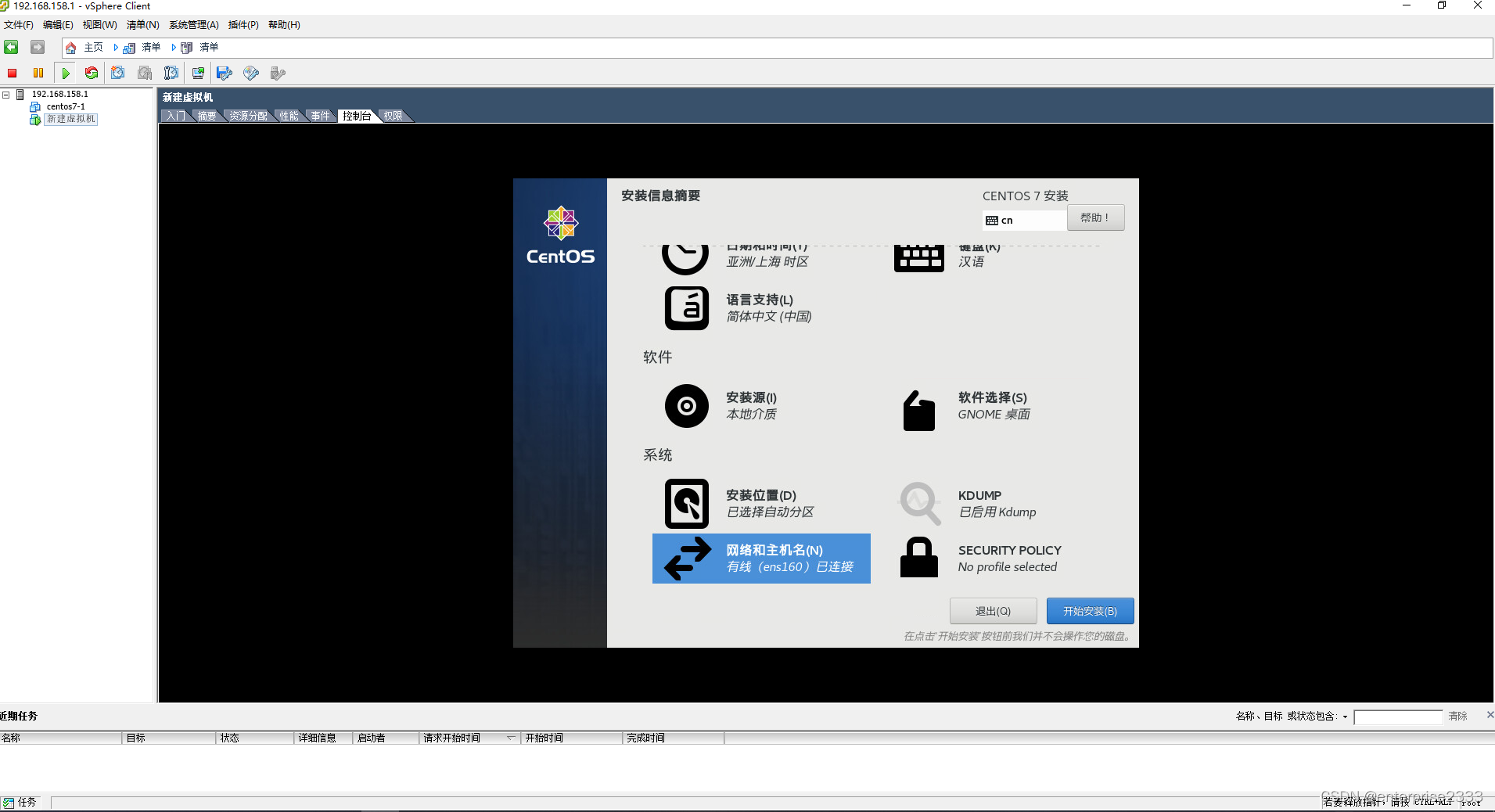Click the SECURITY POLICY lock icon

[919, 557]
